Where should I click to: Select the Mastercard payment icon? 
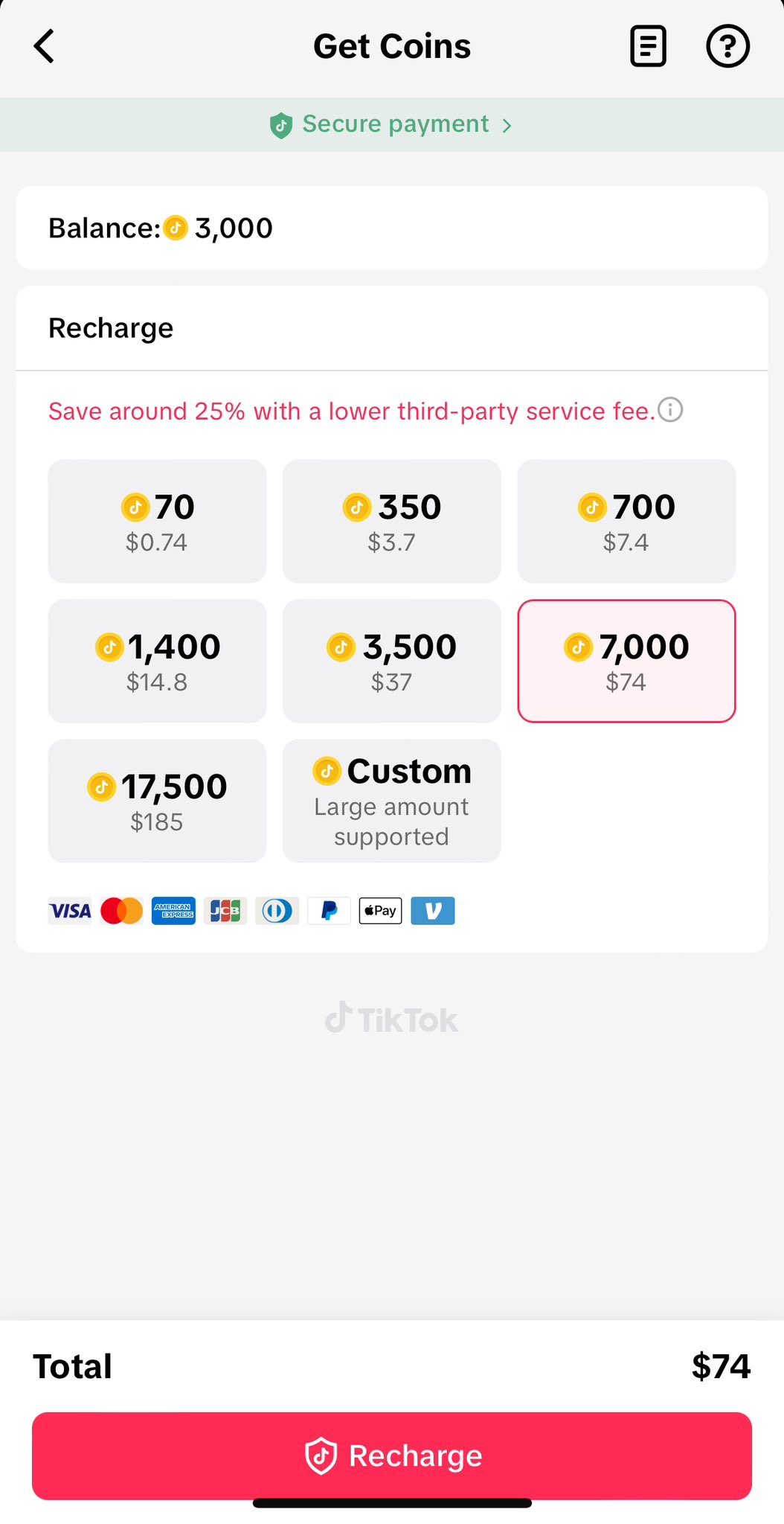point(121,910)
